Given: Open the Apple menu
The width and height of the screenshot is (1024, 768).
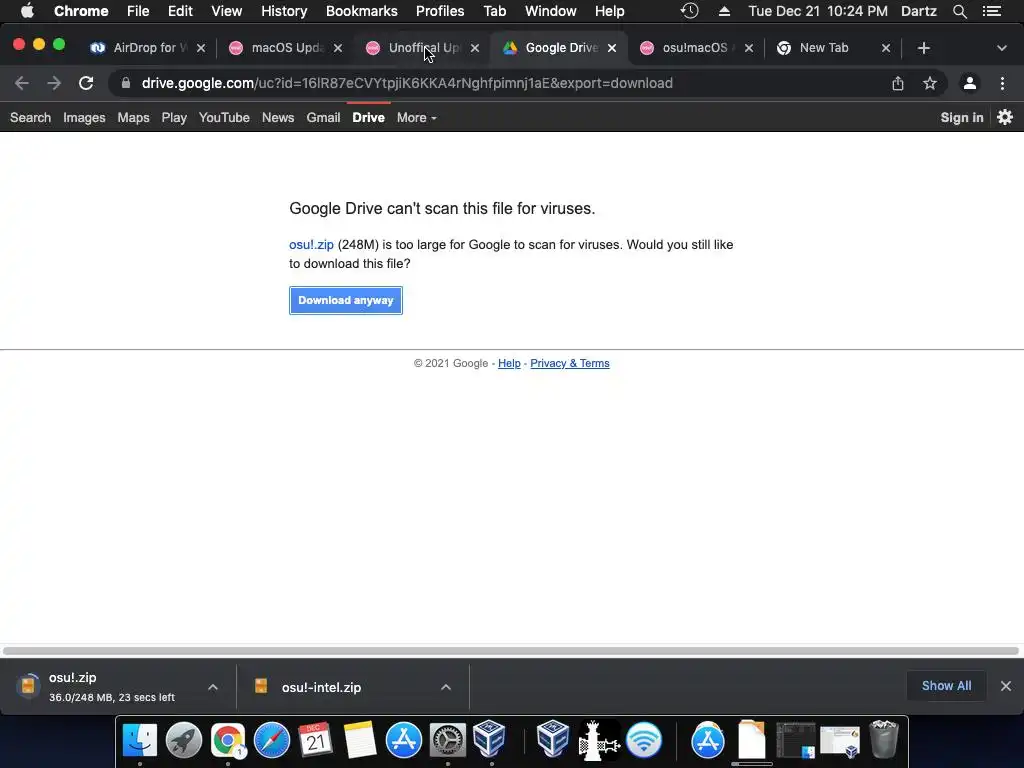Looking at the screenshot, I should 27,11.
